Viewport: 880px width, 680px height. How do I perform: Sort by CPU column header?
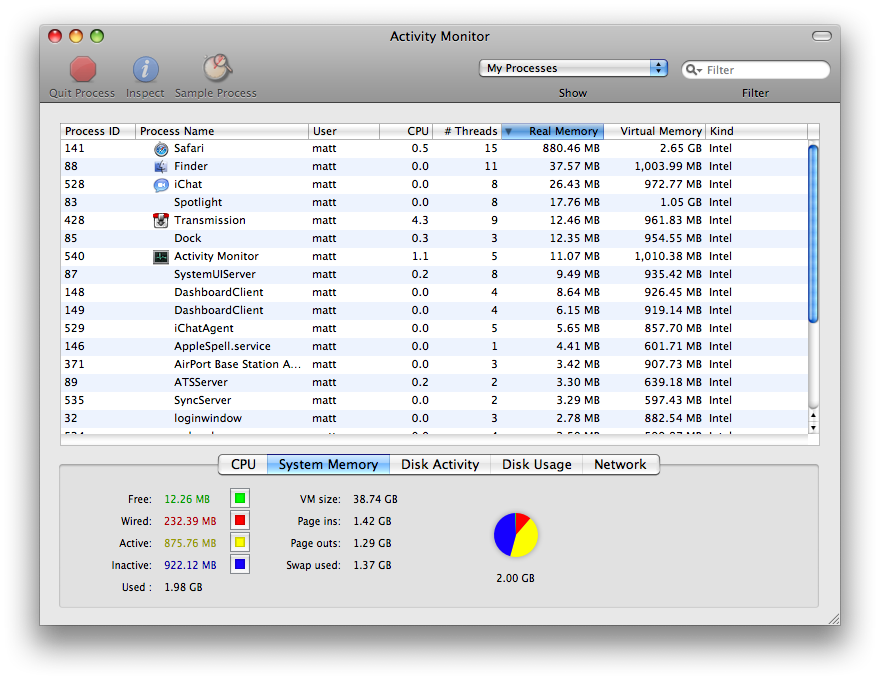click(x=406, y=131)
